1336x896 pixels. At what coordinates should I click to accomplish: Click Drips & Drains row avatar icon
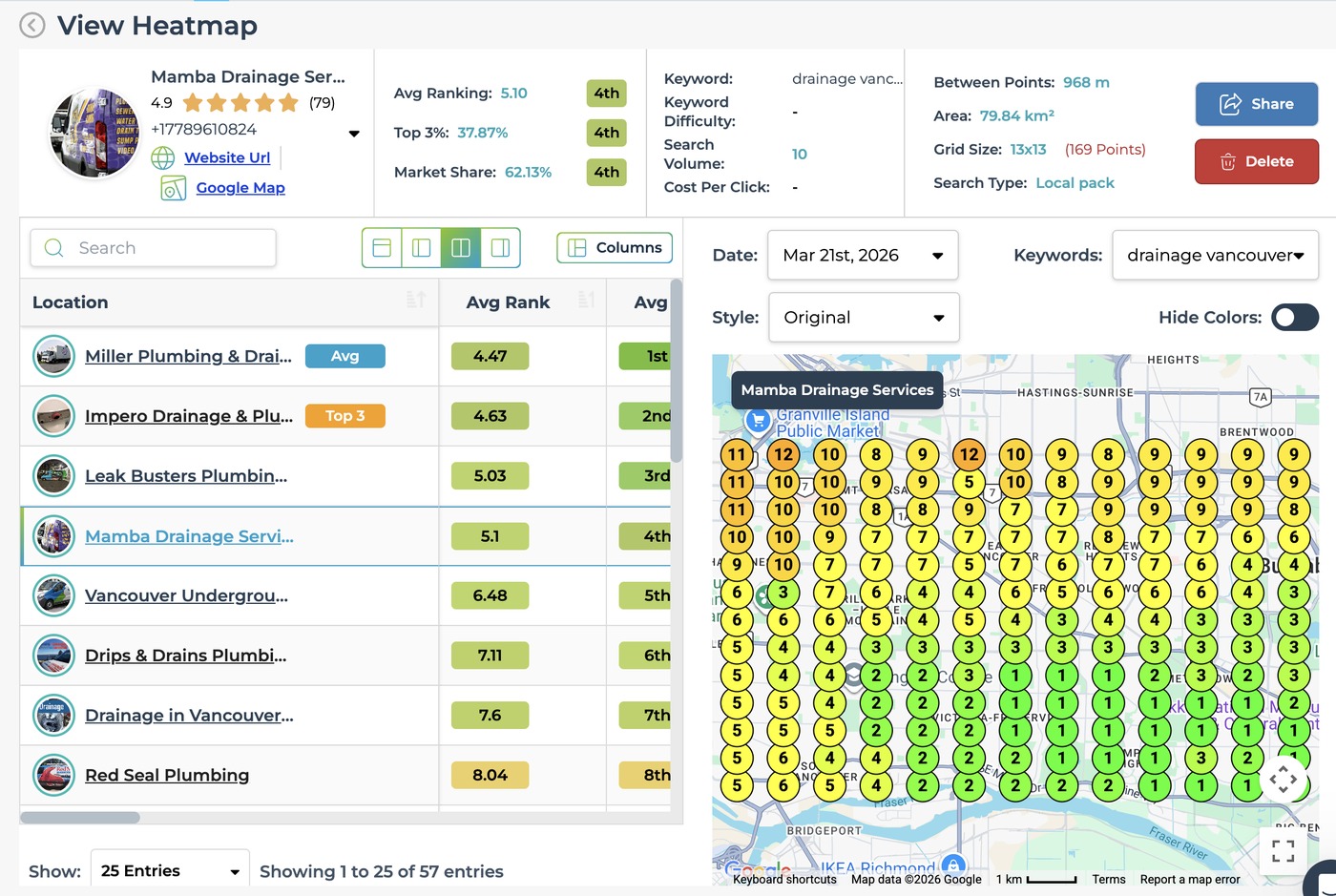pyautogui.click(x=53, y=656)
